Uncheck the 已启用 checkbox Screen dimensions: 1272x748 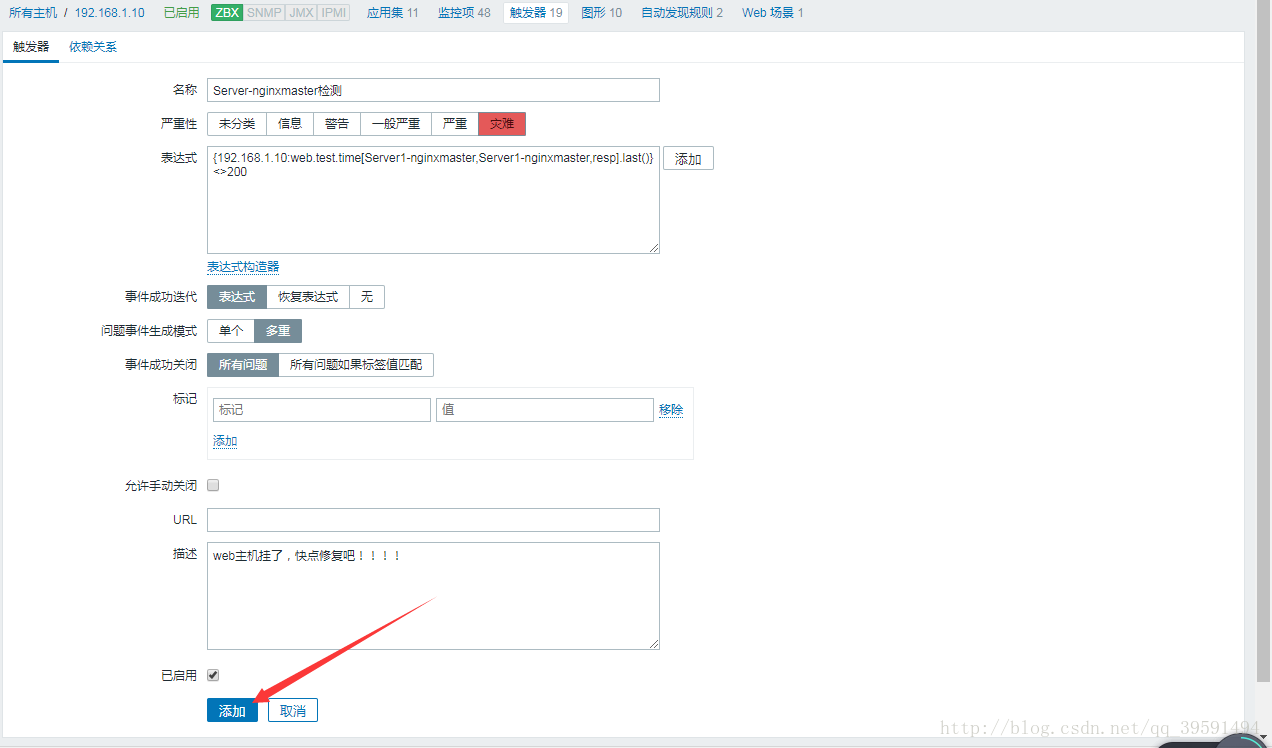[x=212, y=674]
